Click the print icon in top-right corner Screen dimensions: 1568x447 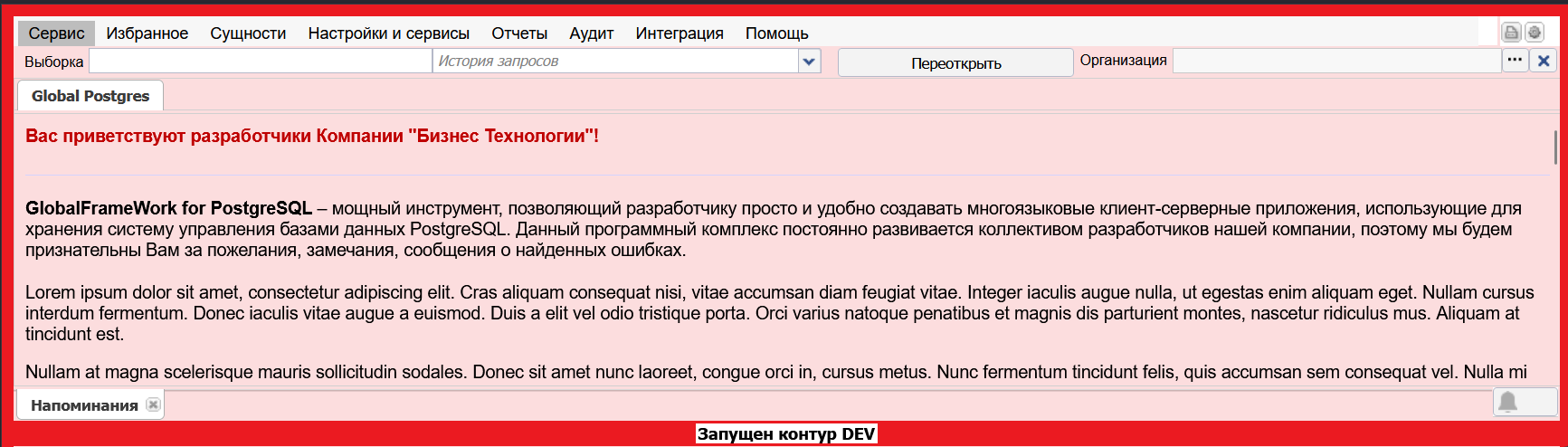pos(1511,33)
